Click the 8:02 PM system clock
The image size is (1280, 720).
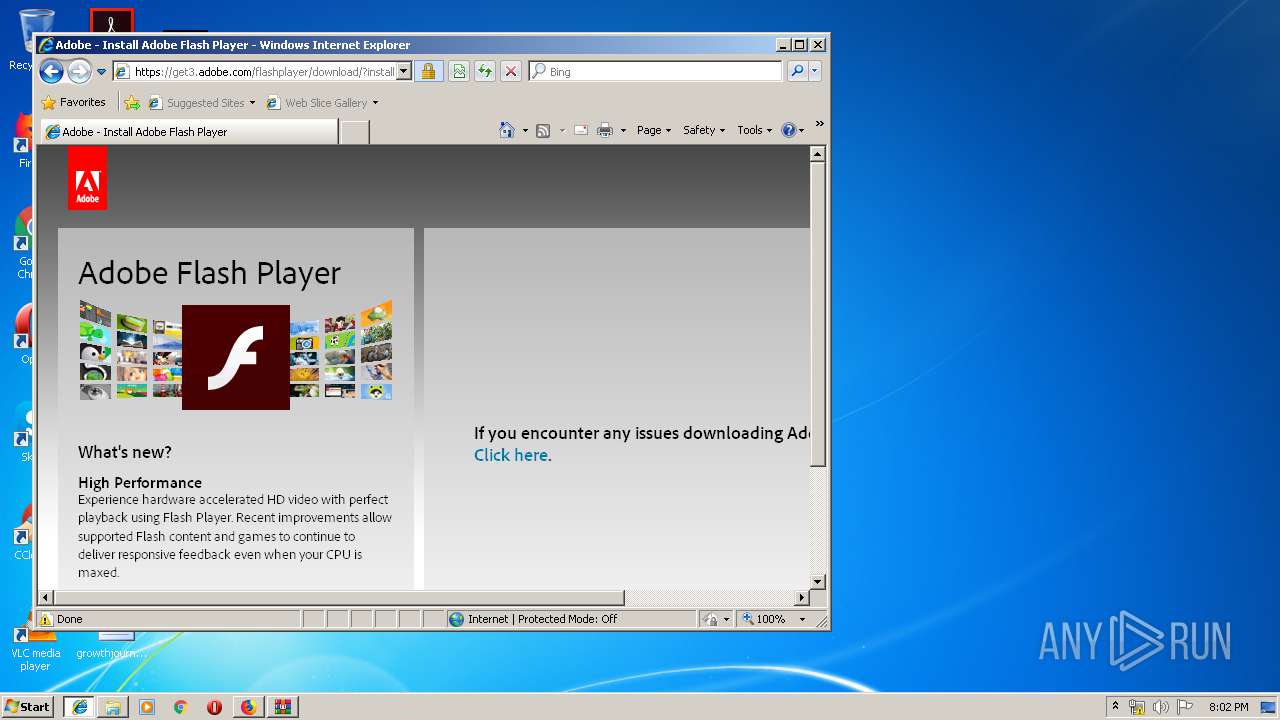(1228, 707)
